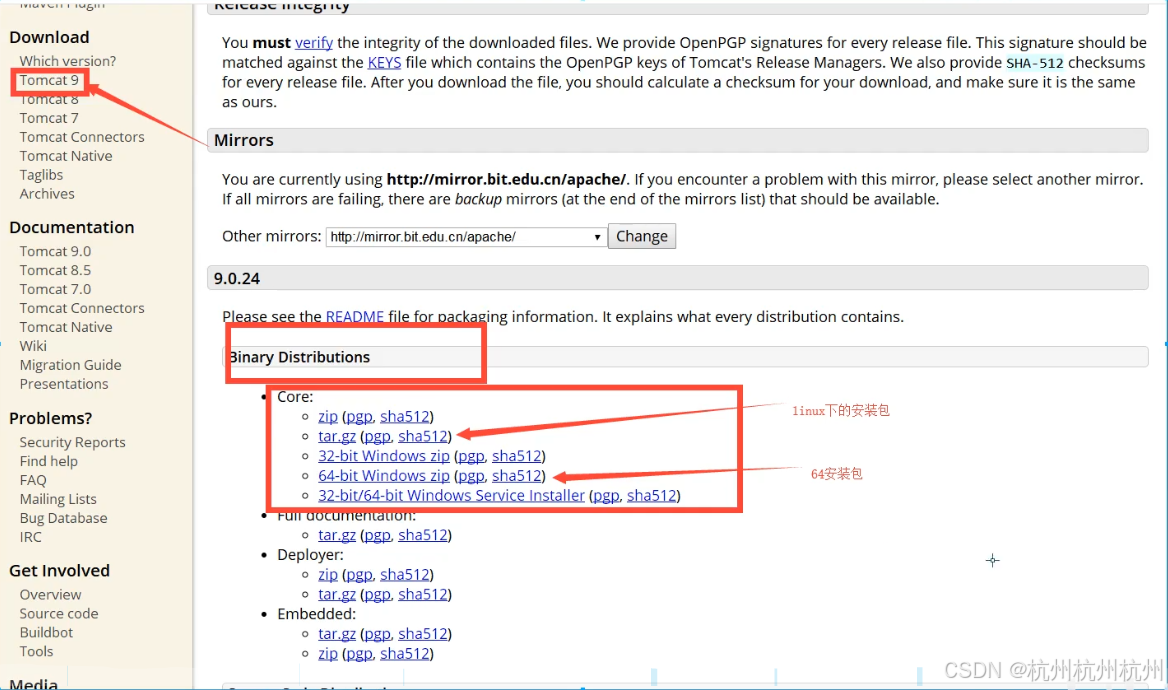Download the Core zip distribution

[328, 417]
